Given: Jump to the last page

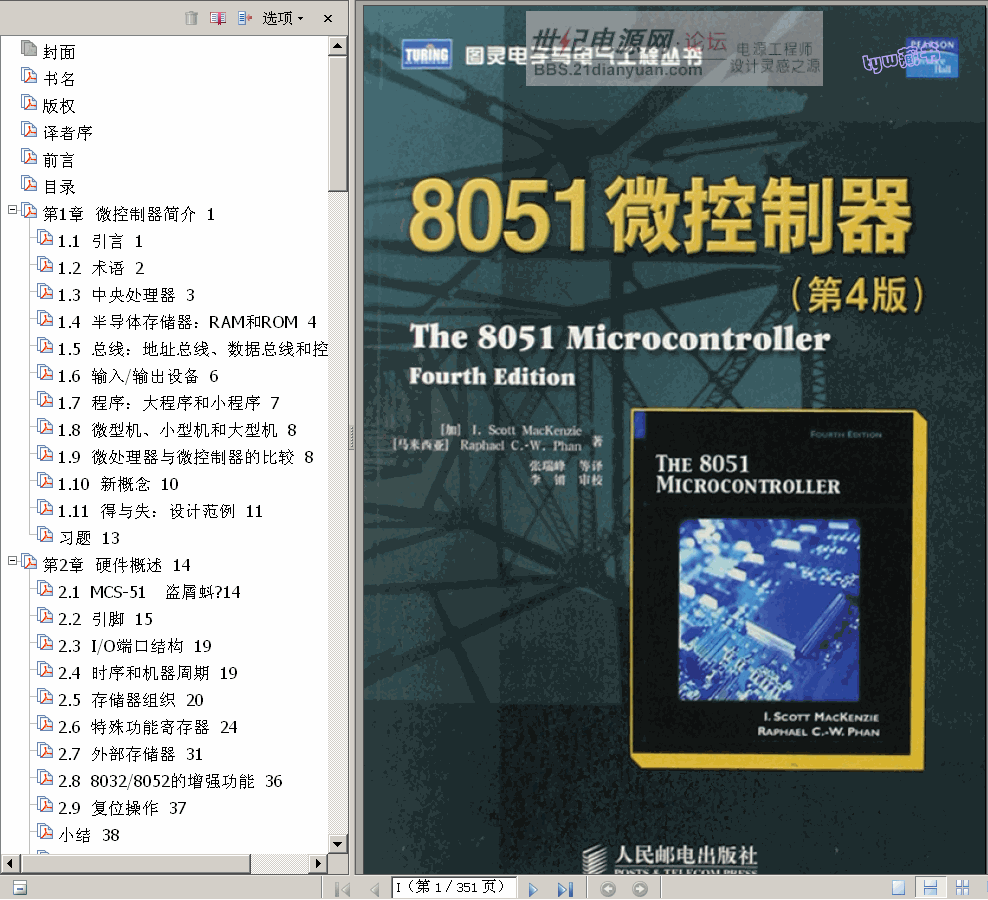Looking at the screenshot, I should click(565, 889).
